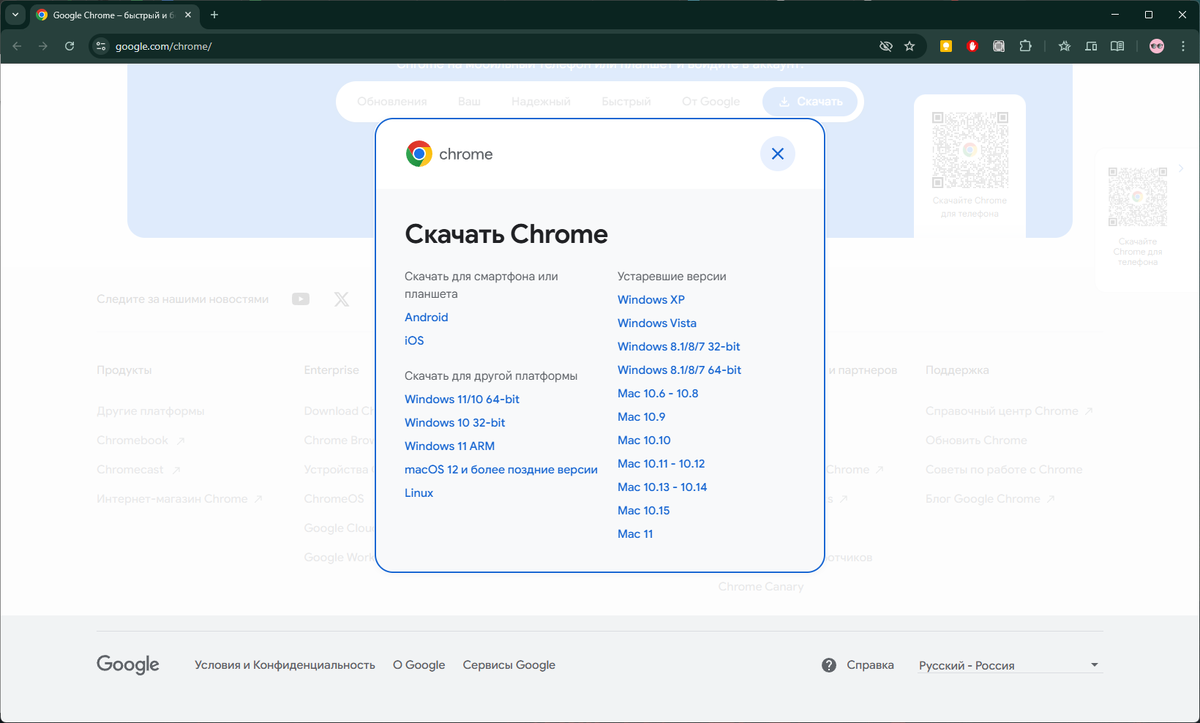Open site information icon in address bar
This screenshot has height=723, width=1200.
(x=100, y=46)
